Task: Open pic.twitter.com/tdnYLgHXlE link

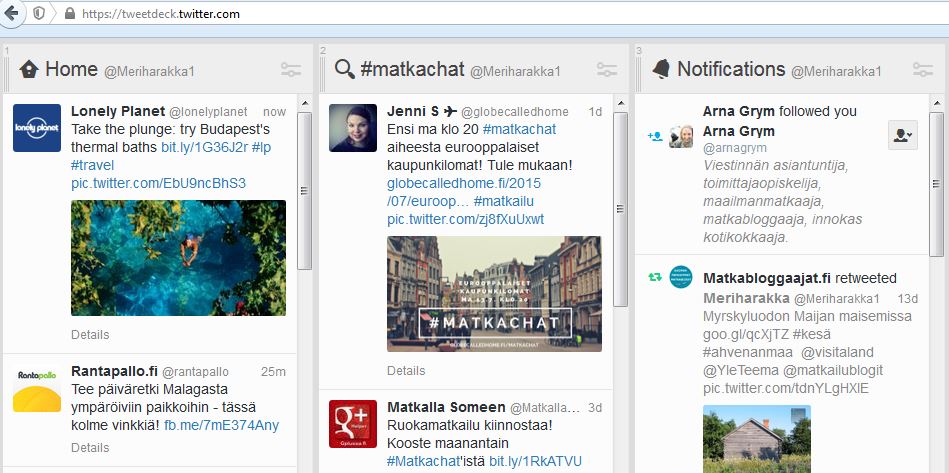Action: click(786, 388)
